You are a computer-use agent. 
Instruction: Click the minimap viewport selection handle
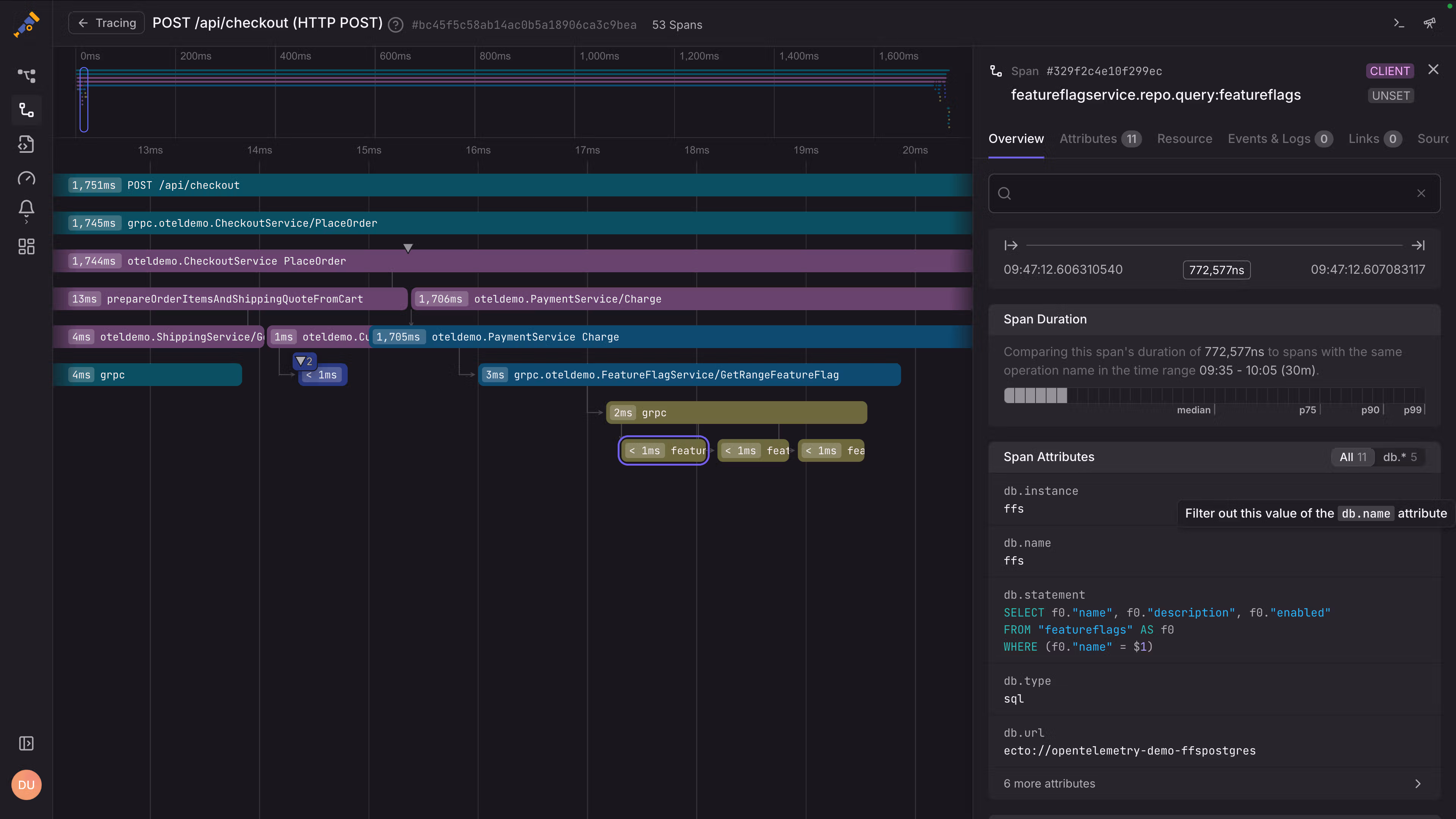point(84,99)
